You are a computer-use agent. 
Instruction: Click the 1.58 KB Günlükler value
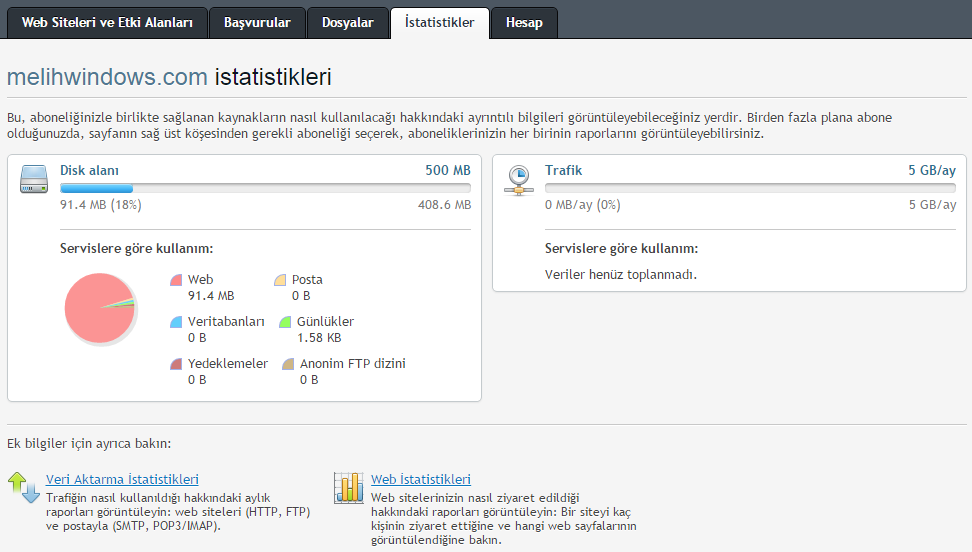319,338
